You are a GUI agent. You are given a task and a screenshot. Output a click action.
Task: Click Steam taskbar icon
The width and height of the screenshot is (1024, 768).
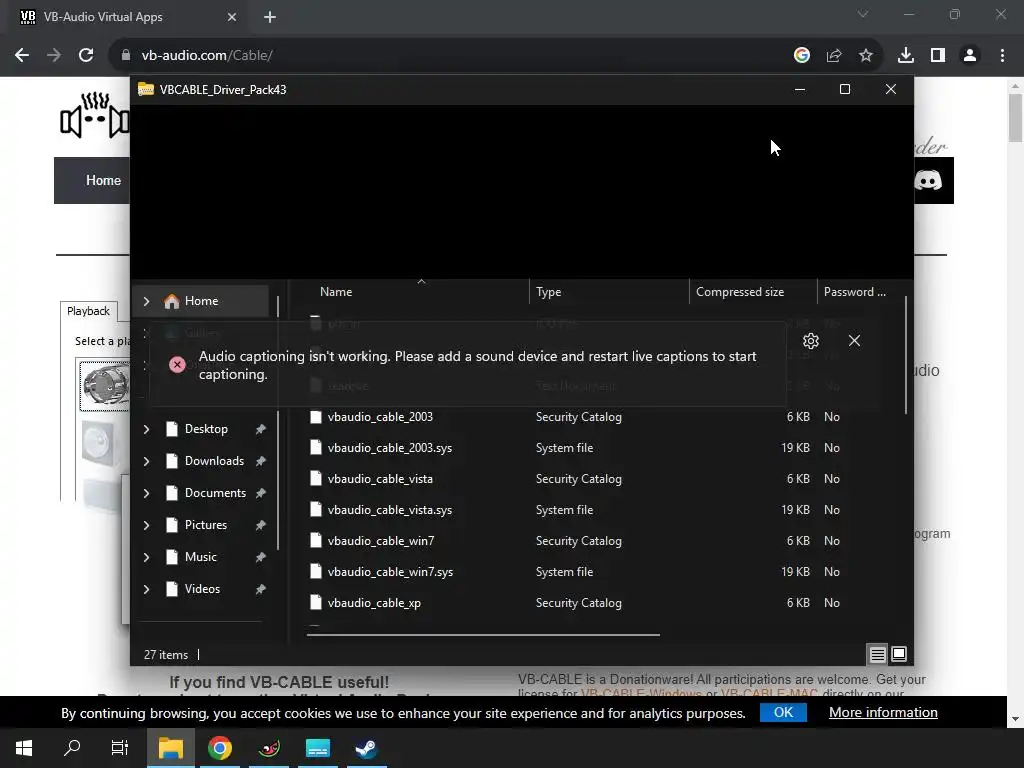(x=366, y=748)
